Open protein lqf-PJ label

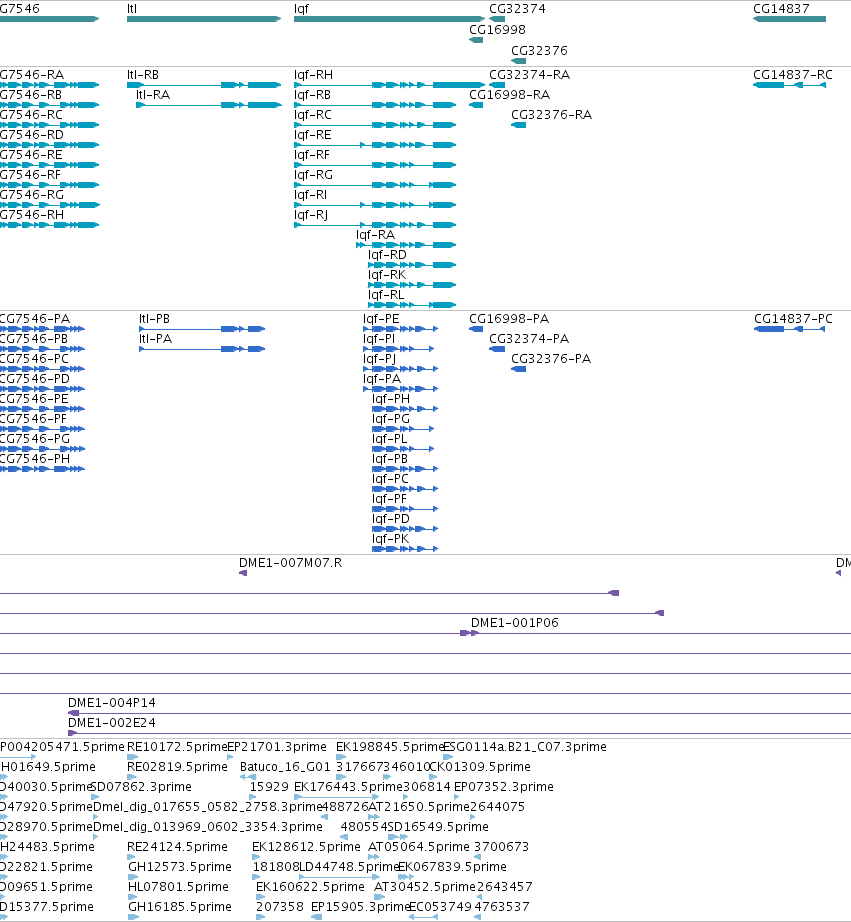379,359
